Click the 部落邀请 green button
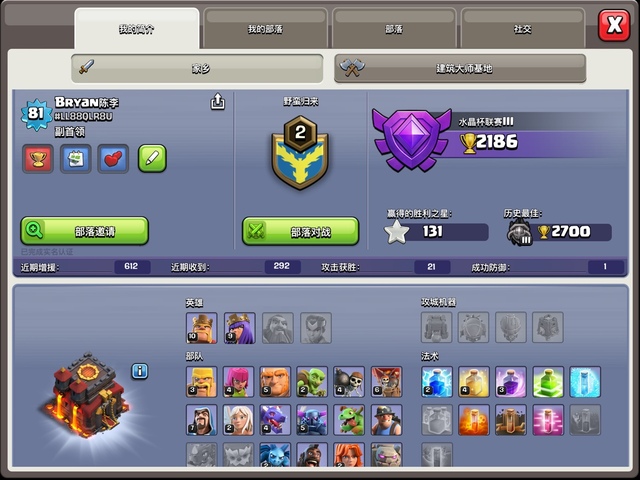The width and height of the screenshot is (640, 480). (84, 231)
